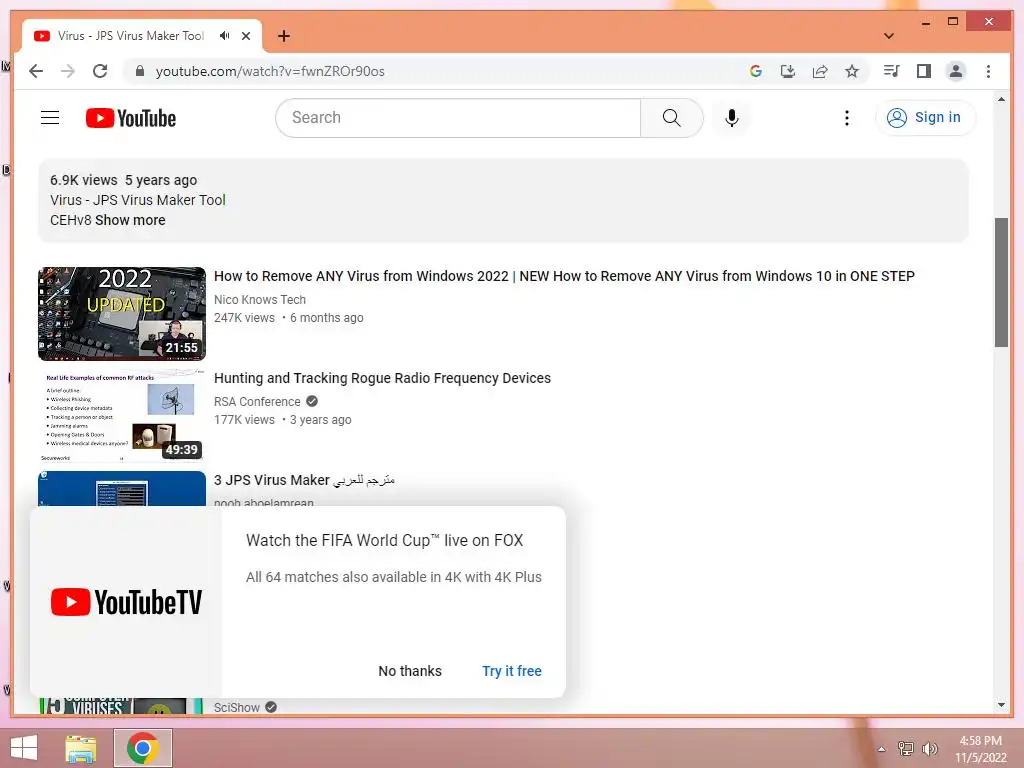Open the 2022 UPDATED virus removal thumbnail
Viewport: 1024px width, 768px height.
(x=121, y=313)
